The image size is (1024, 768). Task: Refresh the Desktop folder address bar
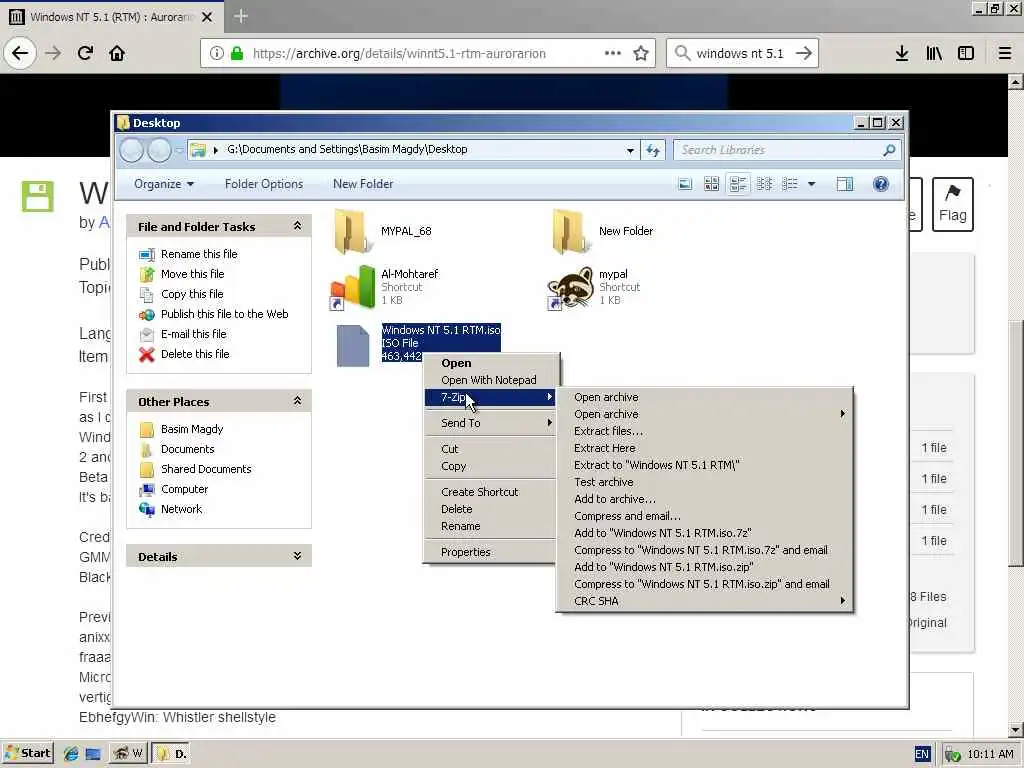click(652, 150)
